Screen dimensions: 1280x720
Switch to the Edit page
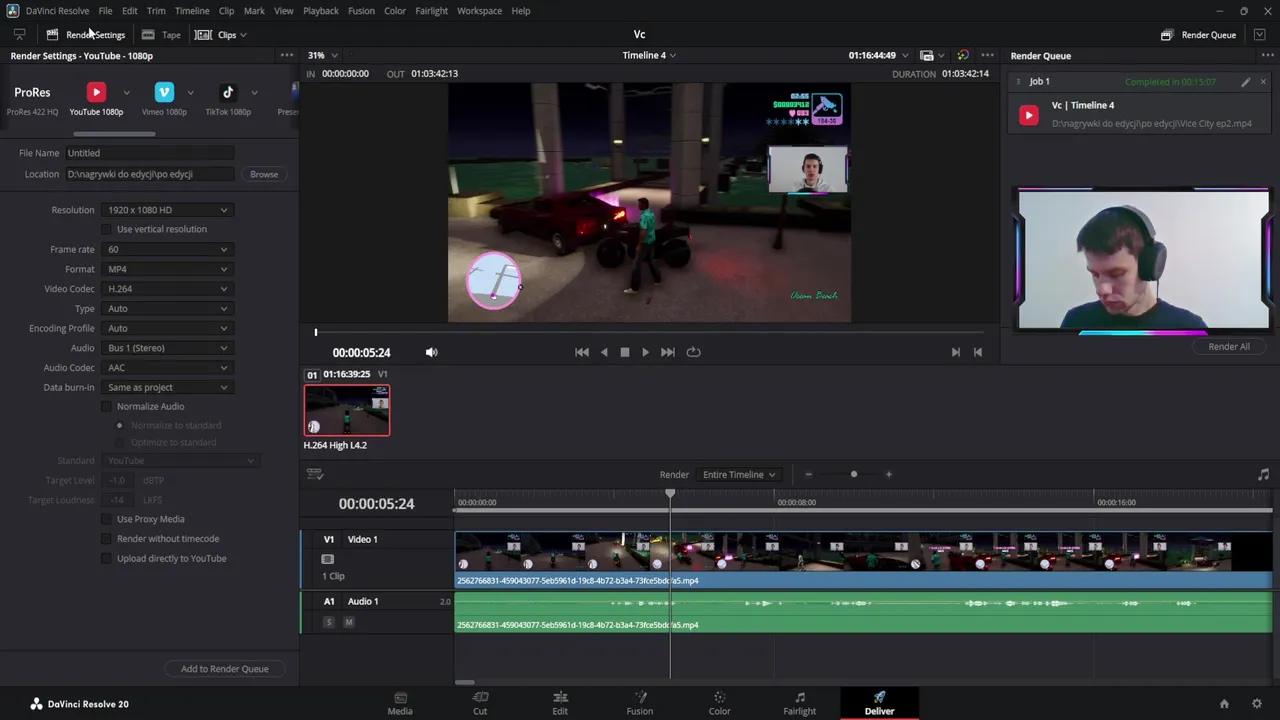click(x=560, y=703)
